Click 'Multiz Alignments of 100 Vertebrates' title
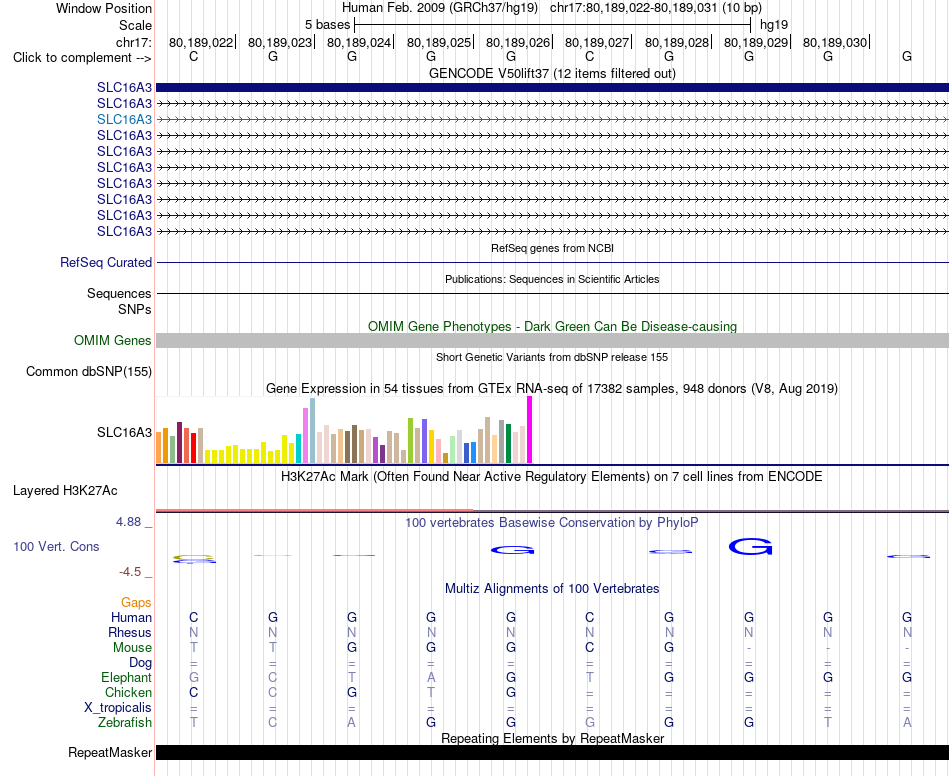Viewport: 950px width, 776px height. click(x=552, y=588)
